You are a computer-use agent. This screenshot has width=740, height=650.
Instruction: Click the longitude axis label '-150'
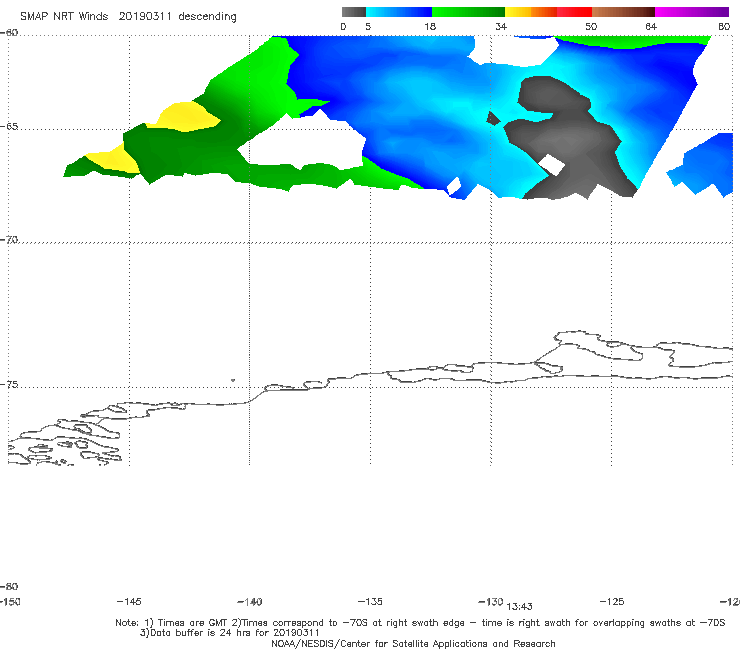pyautogui.click(x=10, y=601)
